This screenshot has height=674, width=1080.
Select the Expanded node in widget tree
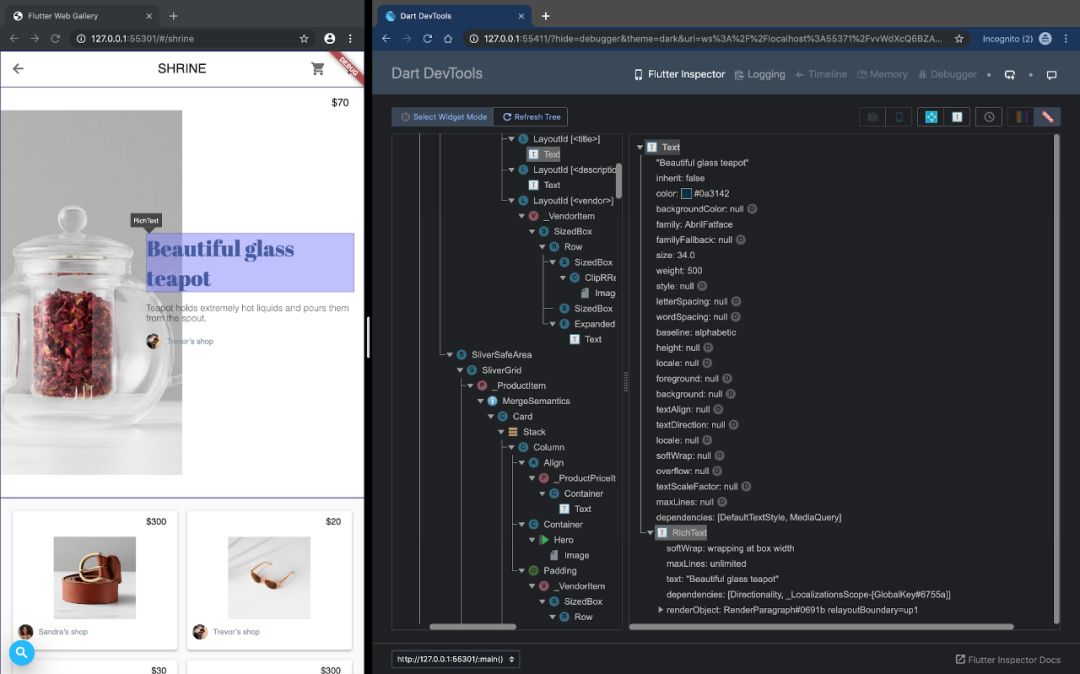[x=587, y=324]
